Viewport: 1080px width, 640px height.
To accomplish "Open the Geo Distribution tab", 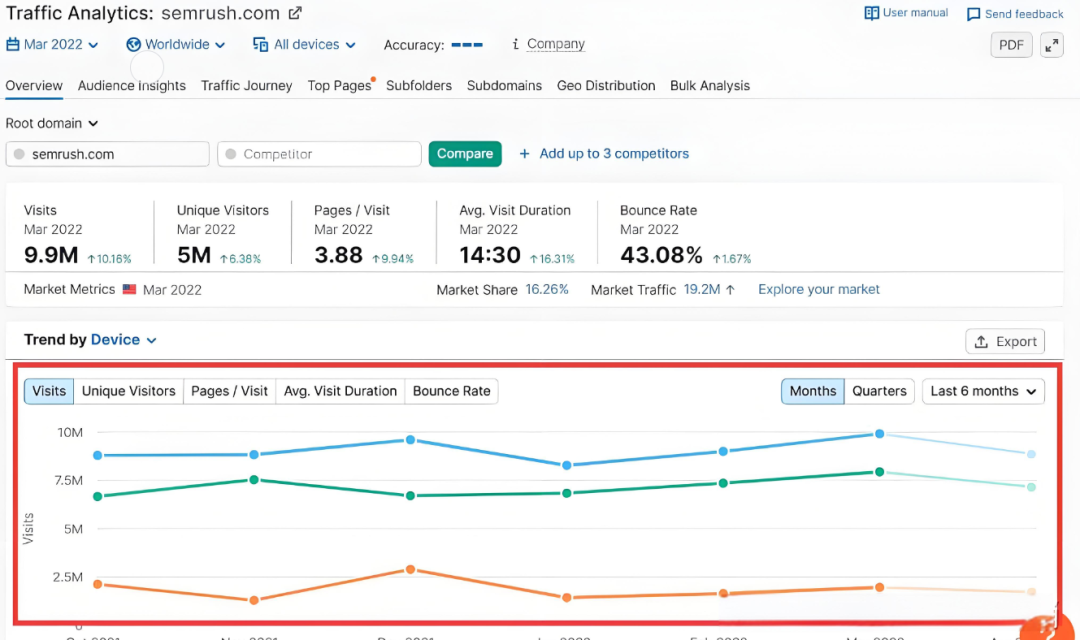I will point(606,86).
